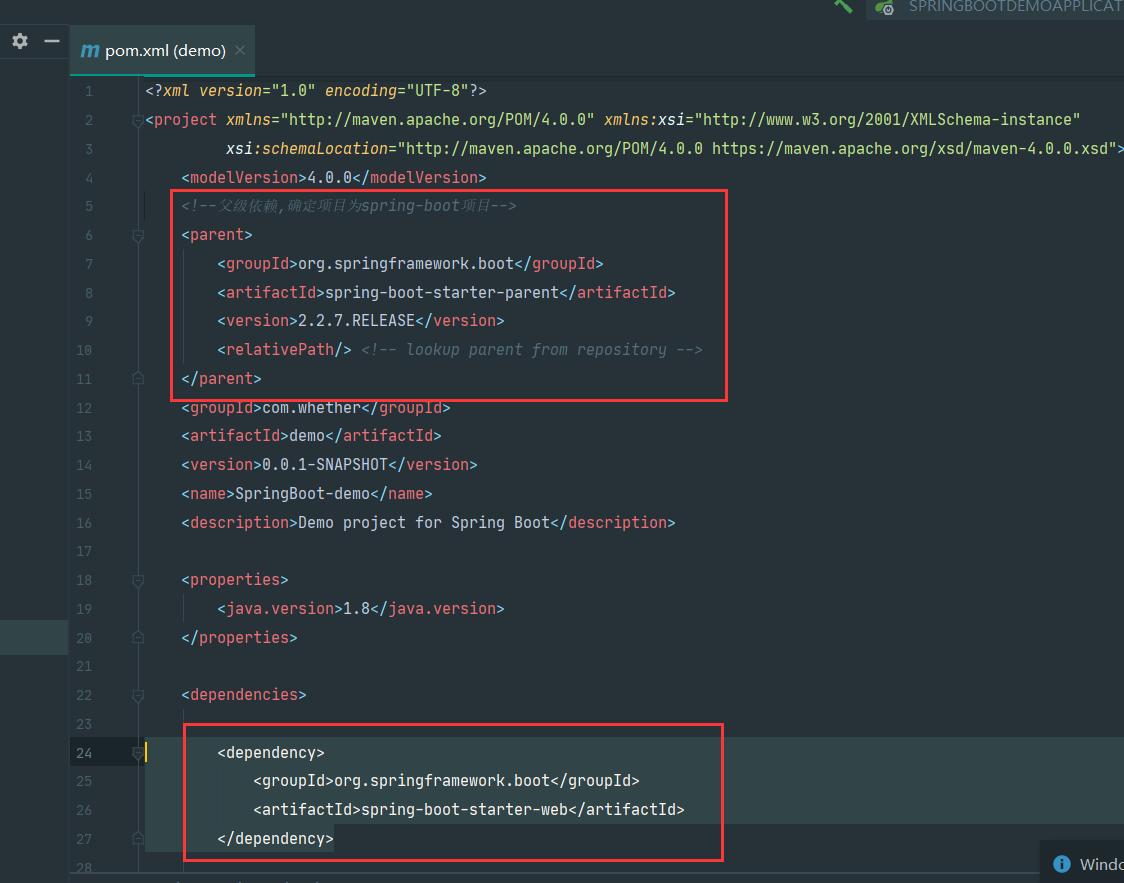Click the opening properties tag text
Screen dimensions: 1124x883
(235, 580)
